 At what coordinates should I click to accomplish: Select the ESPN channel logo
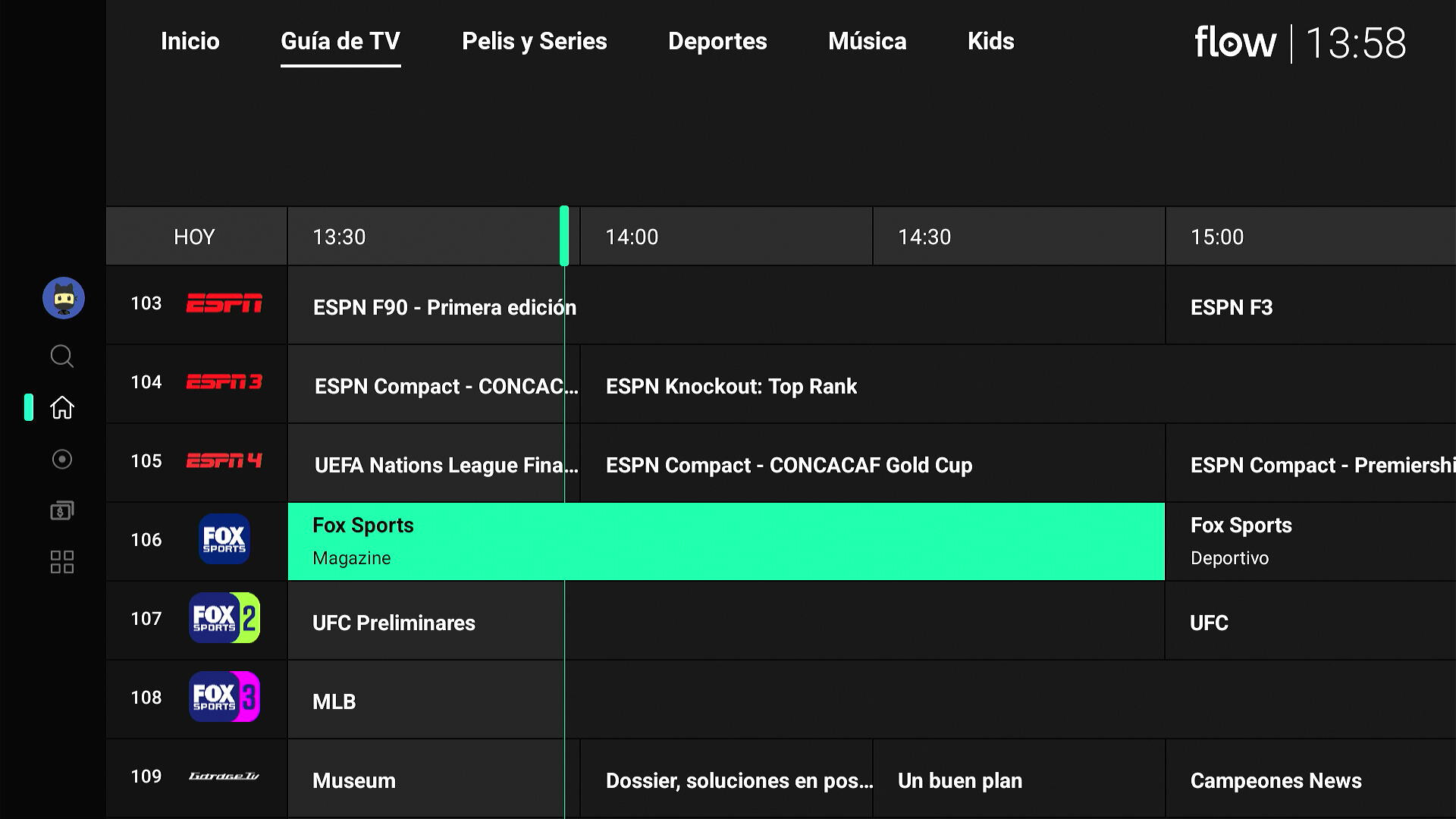point(224,304)
